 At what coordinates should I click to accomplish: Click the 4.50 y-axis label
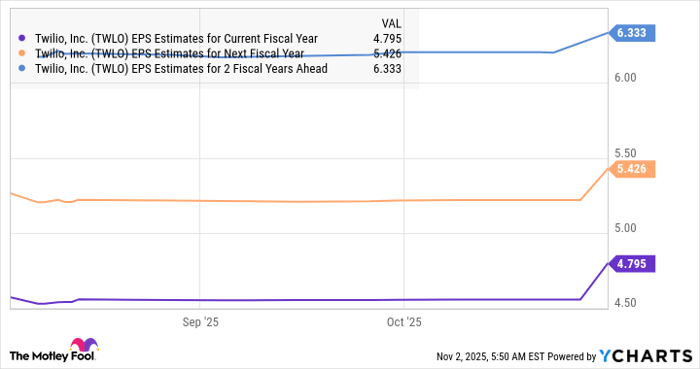pyautogui.click(x=625, y=303)
